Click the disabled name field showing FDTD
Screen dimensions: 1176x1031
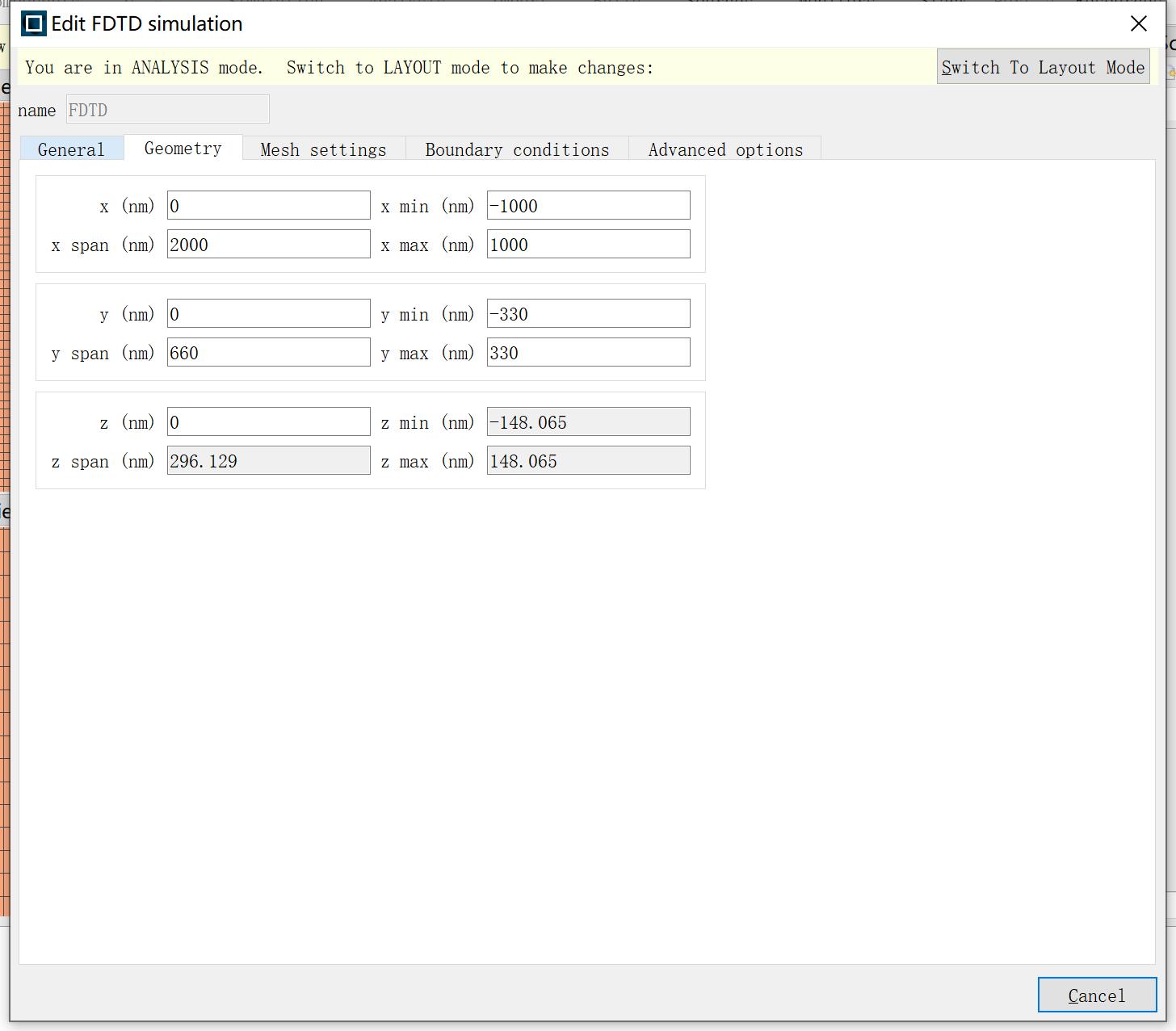coord(167,109)
